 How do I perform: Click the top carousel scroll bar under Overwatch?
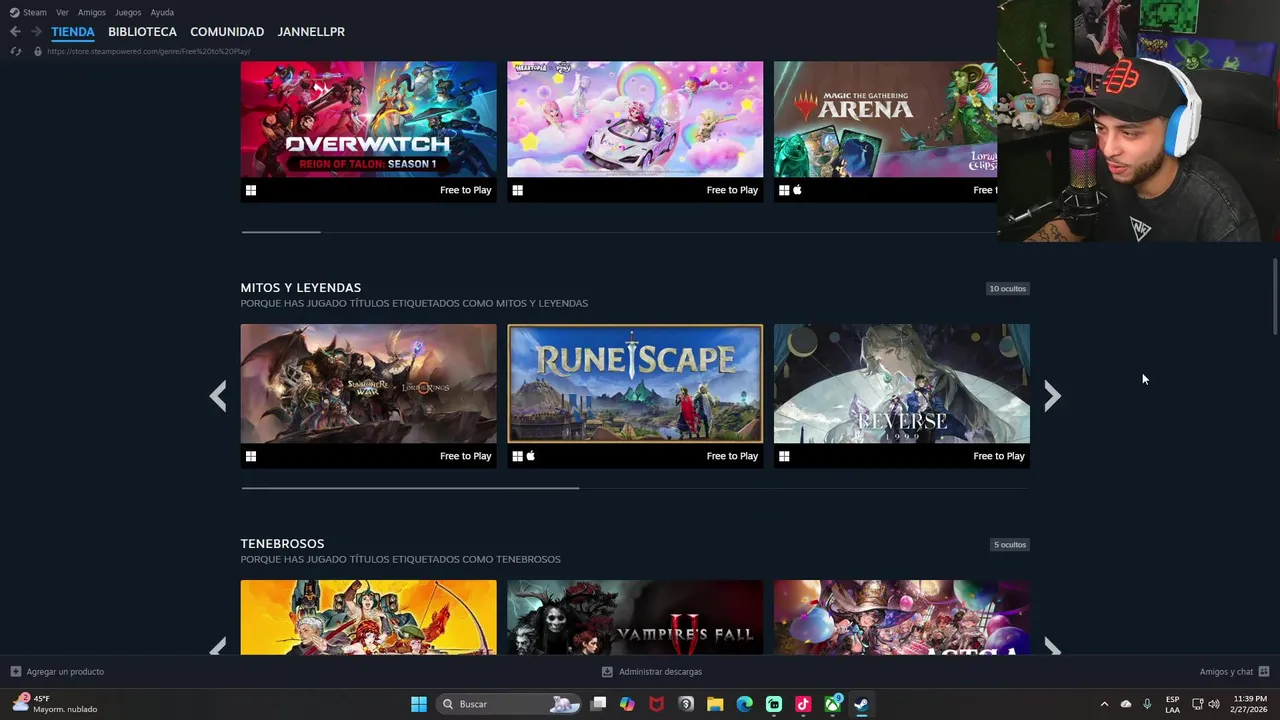click(x=281, y=232)
